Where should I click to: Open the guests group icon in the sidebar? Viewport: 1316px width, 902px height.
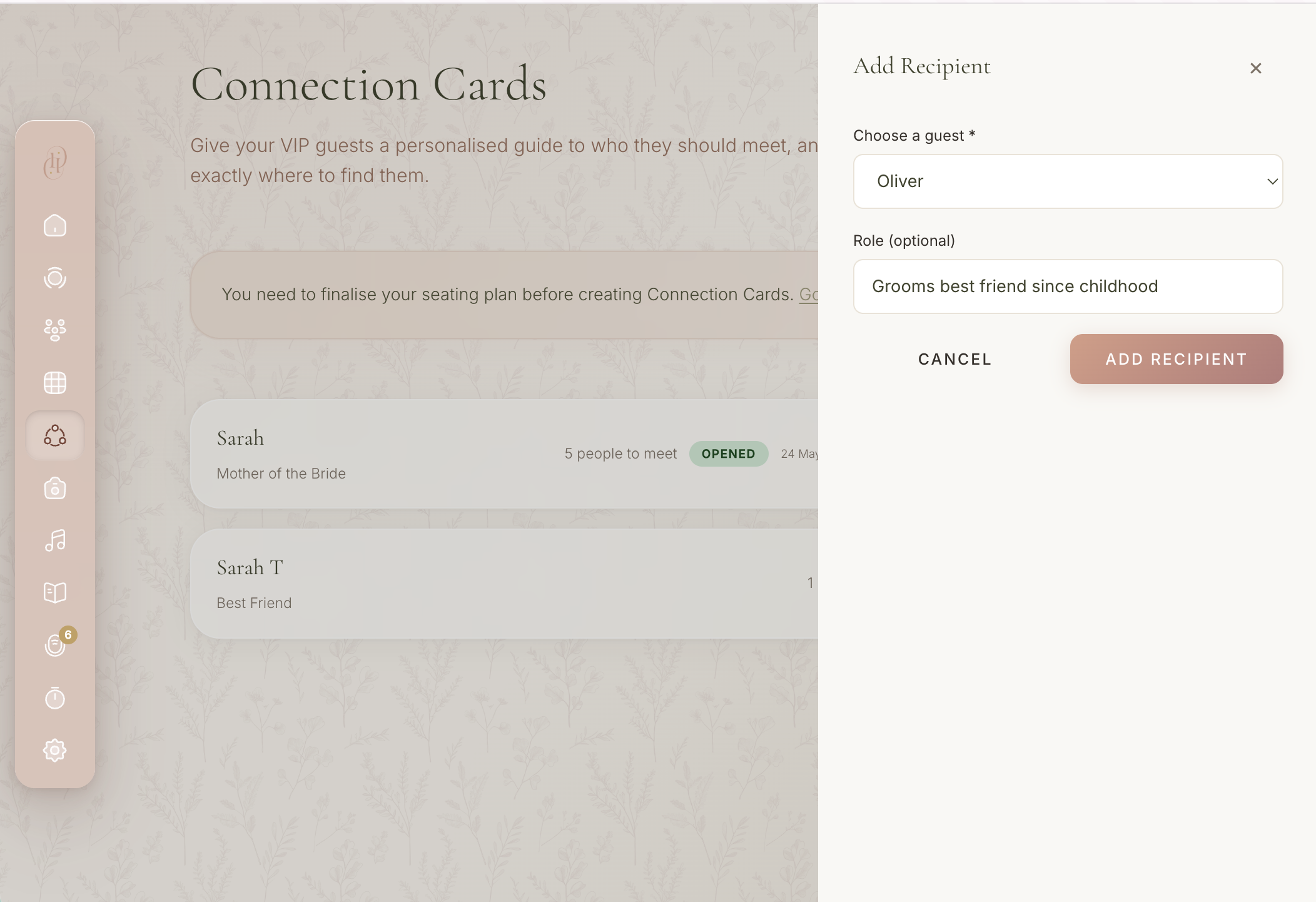point(55,330)
